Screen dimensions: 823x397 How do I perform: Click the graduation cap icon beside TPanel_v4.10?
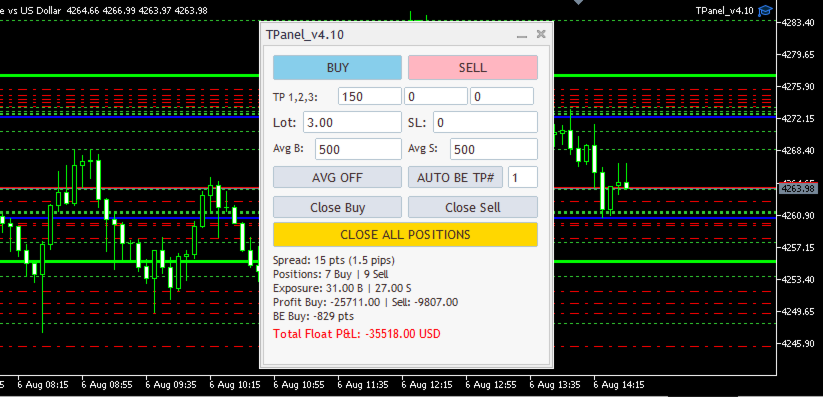click(x=765, y=11)
